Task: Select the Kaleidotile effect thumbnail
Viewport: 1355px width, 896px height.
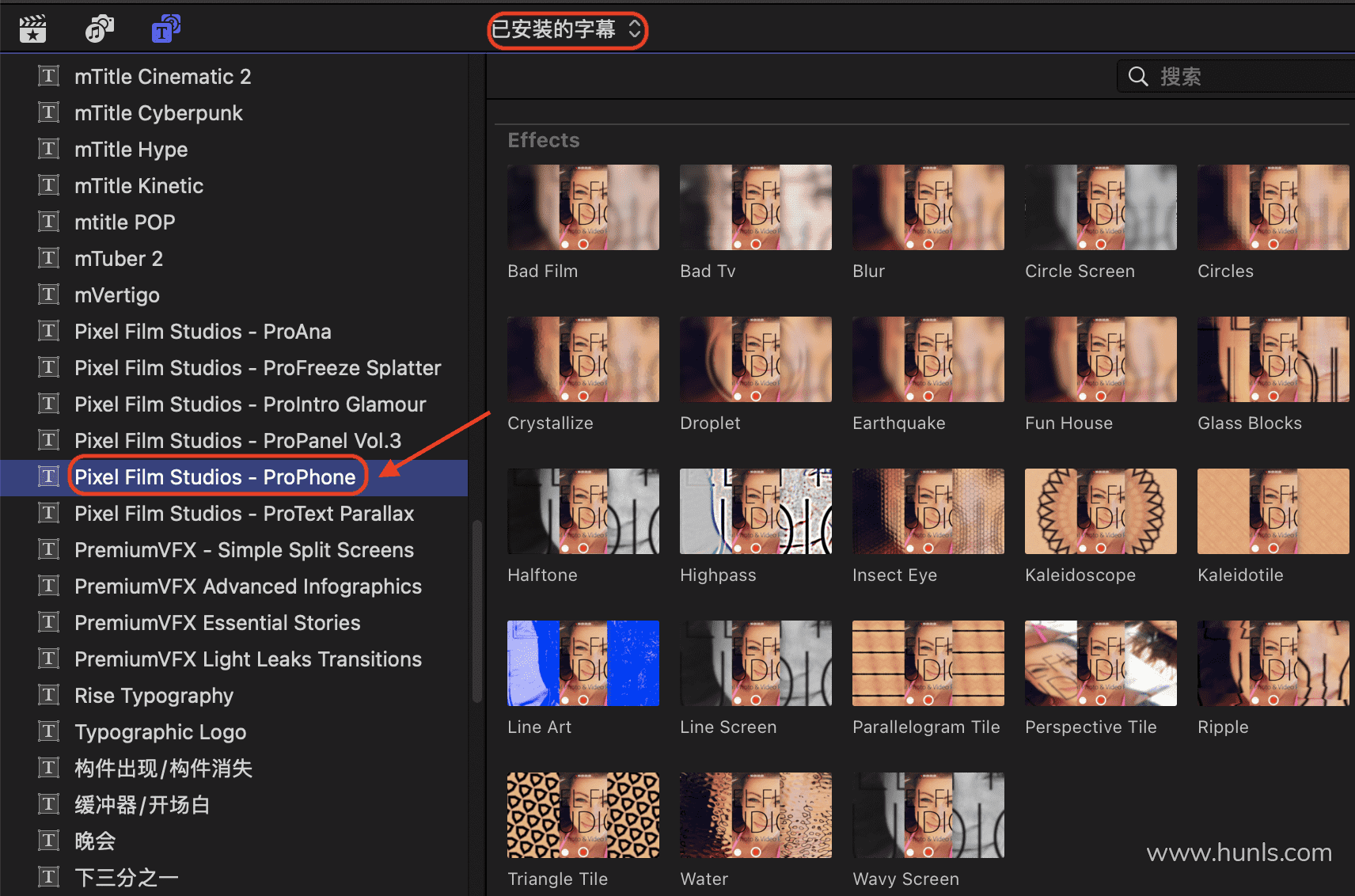Action: pyautogui.click(x=1273, y=511)
